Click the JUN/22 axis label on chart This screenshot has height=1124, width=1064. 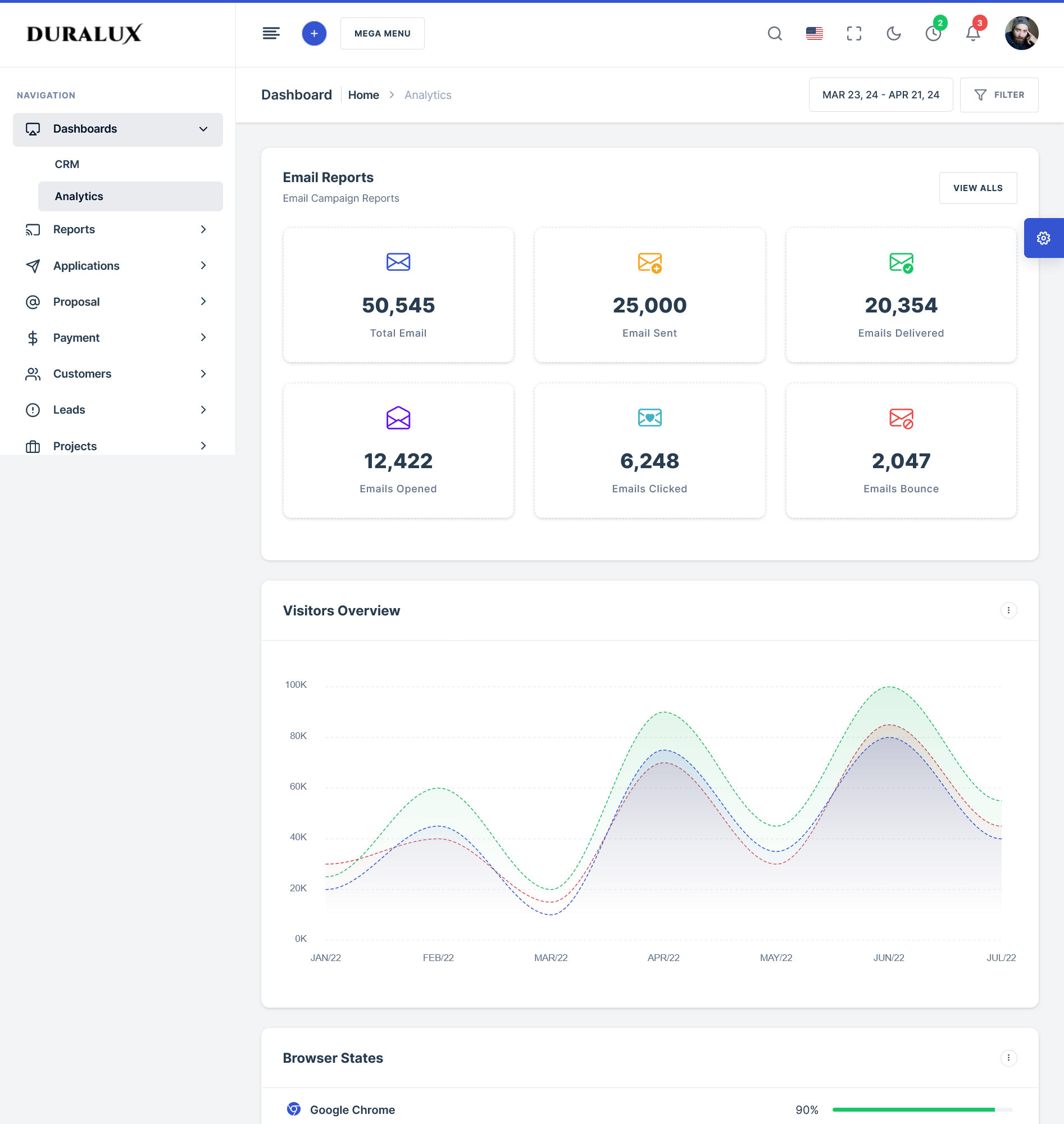[x=889, y=958]
